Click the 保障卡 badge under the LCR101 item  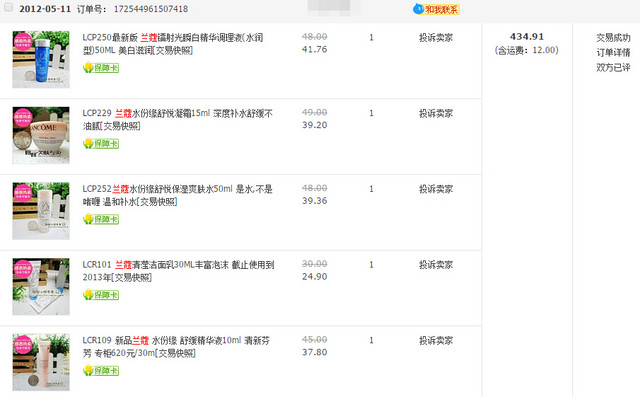pos(101,295)
